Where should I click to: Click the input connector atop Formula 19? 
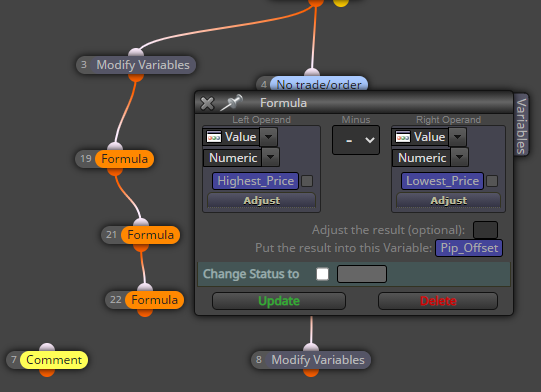click(115, 146)
